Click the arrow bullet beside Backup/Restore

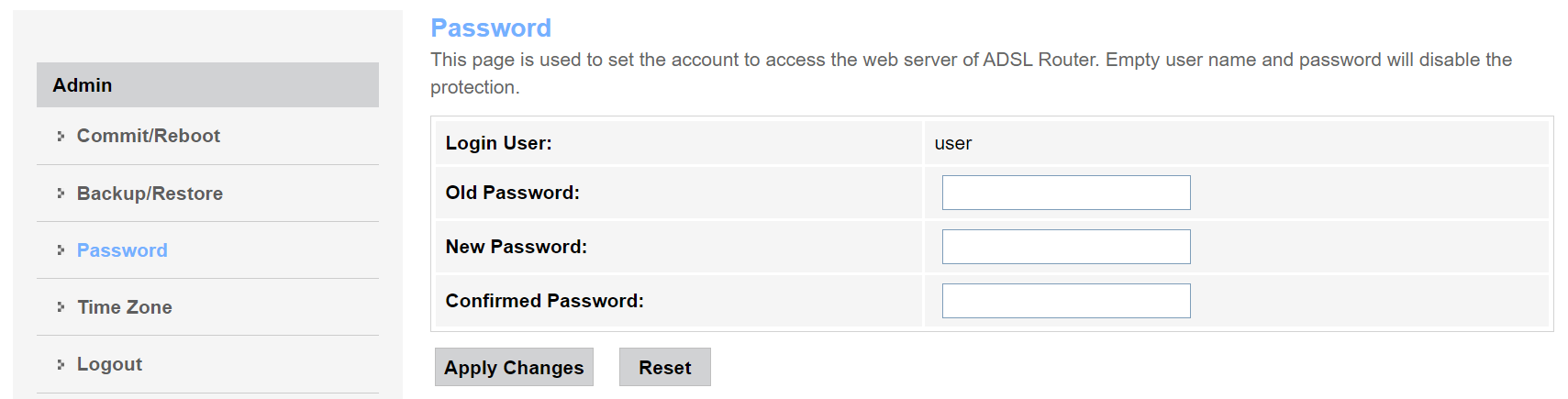coord(61,193)
